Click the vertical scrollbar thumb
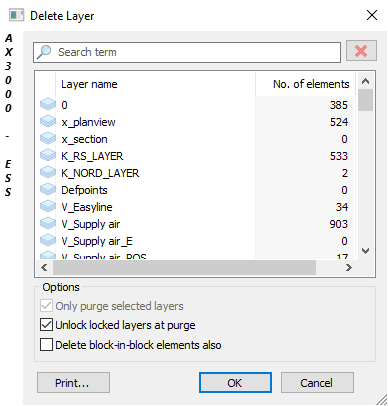The width and height of the screenshot is (388, 406). point(365,100)
